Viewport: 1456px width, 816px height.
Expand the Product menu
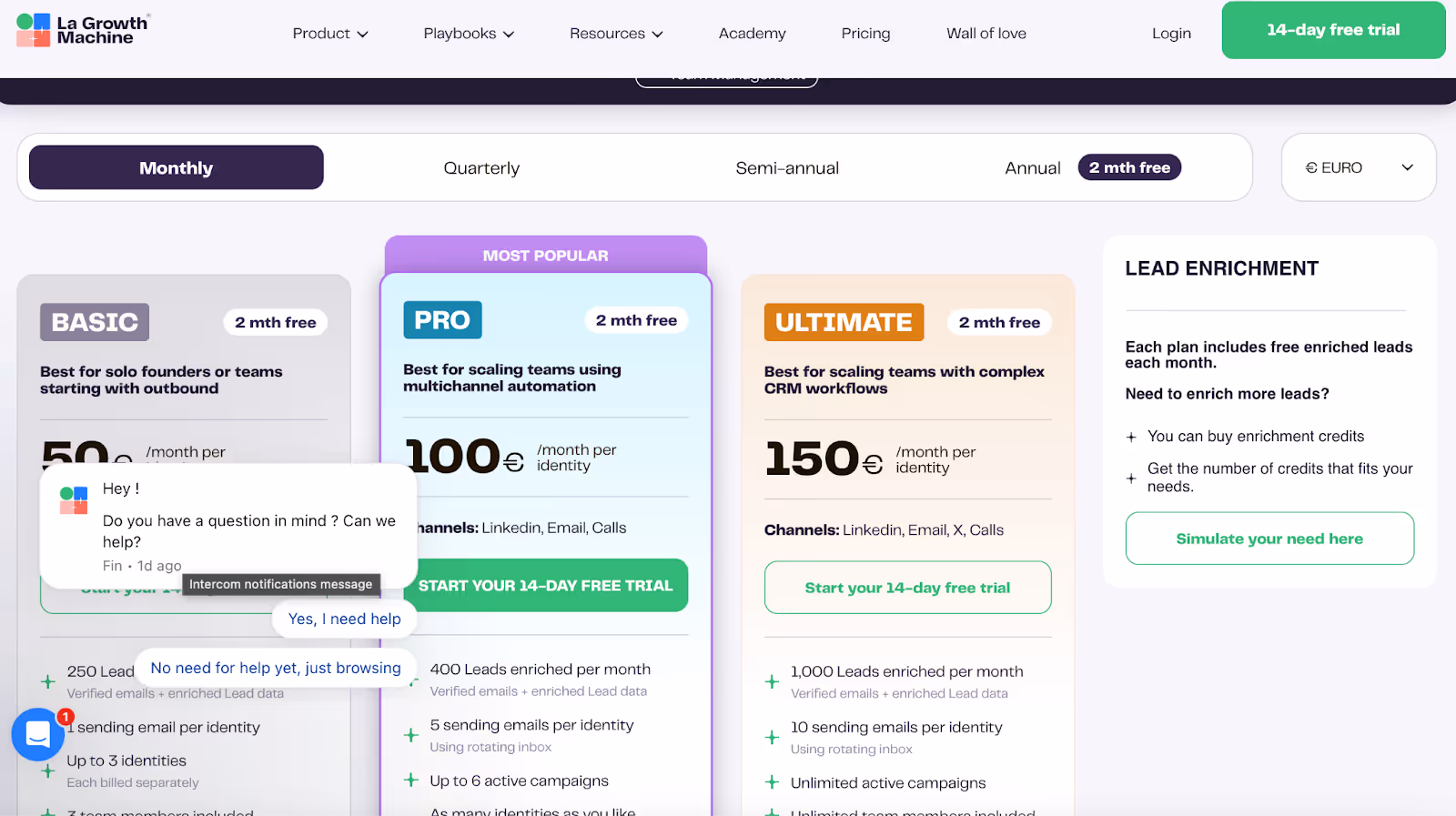point(330,34)
